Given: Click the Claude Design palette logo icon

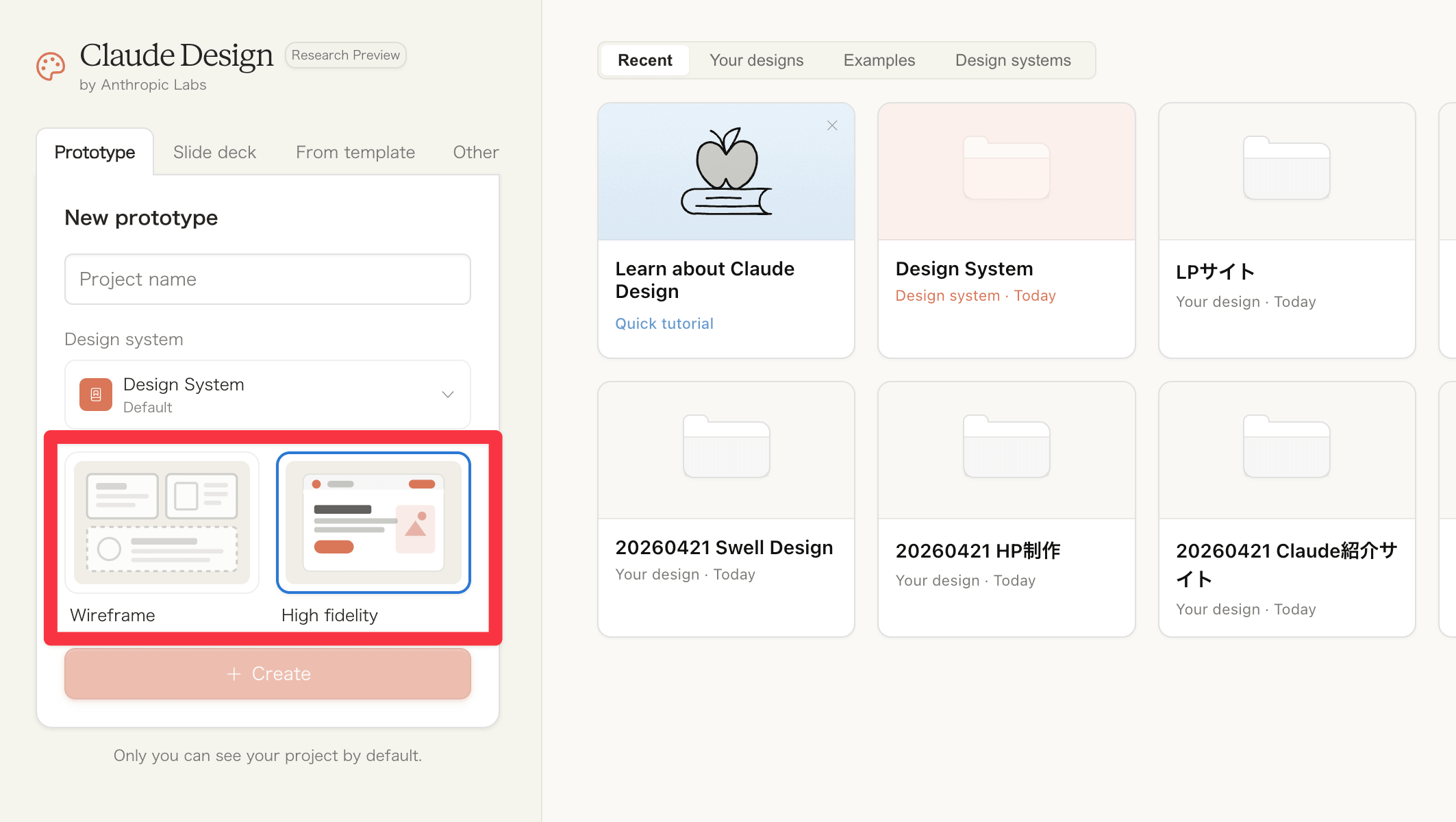Looking at the screenshot, I should 51,66.
